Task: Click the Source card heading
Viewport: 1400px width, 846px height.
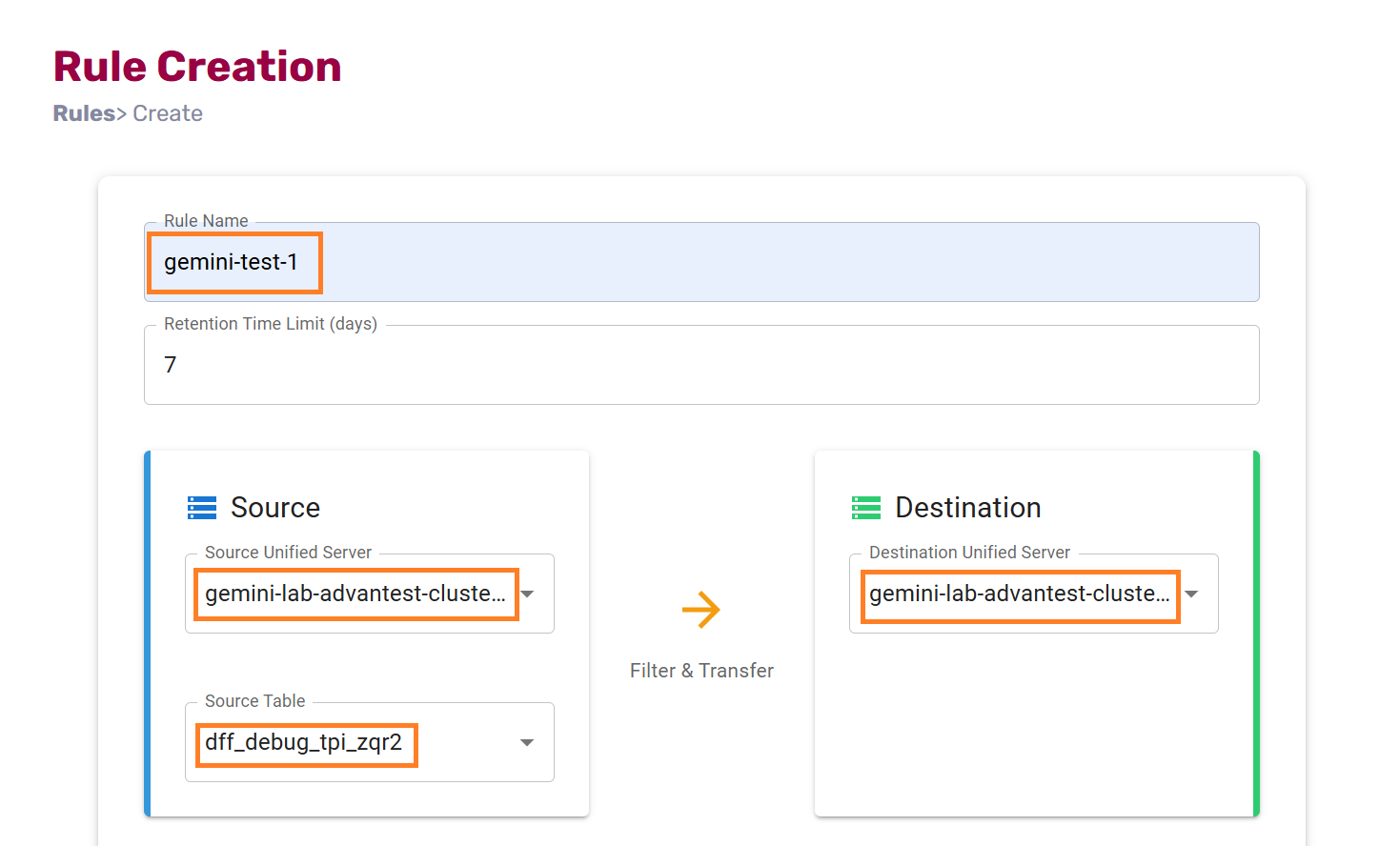Action: (275, 508)
